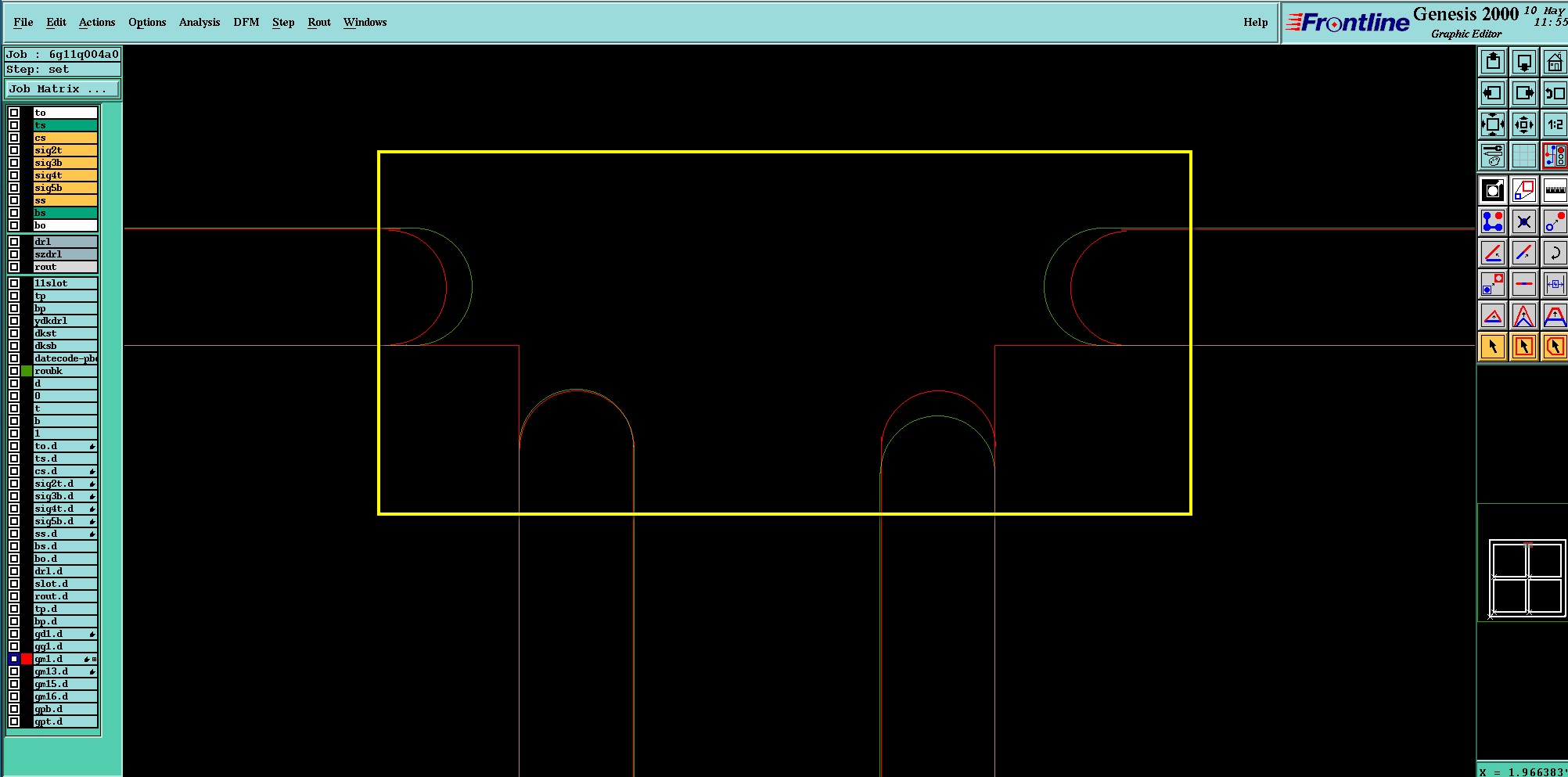Click the previous view undo-zoom icon
Viewport: 1568px width, 777px height.
pyautogui.click(x=1554, y=93)
